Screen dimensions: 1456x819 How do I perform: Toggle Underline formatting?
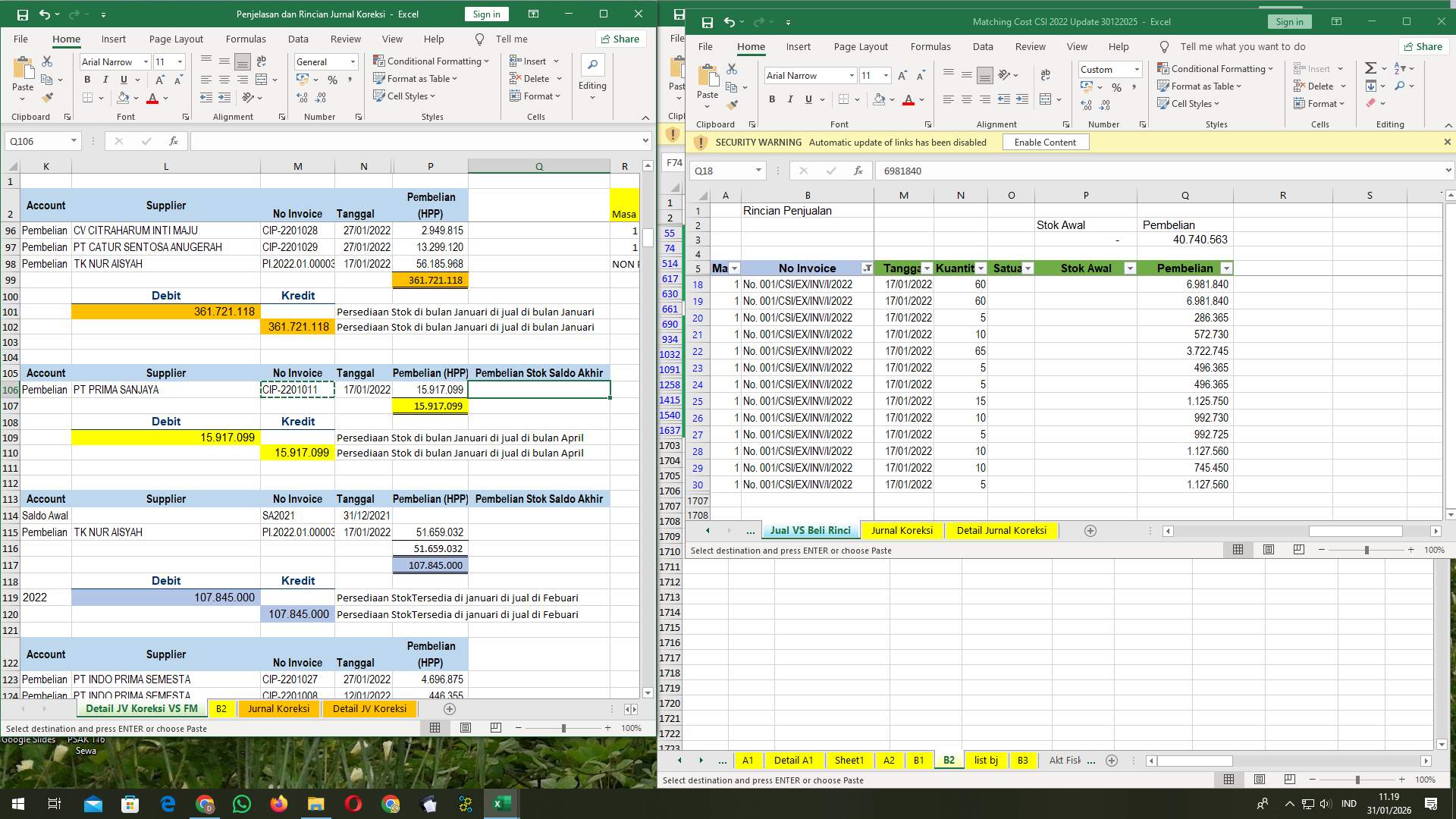tap(808, 99)
